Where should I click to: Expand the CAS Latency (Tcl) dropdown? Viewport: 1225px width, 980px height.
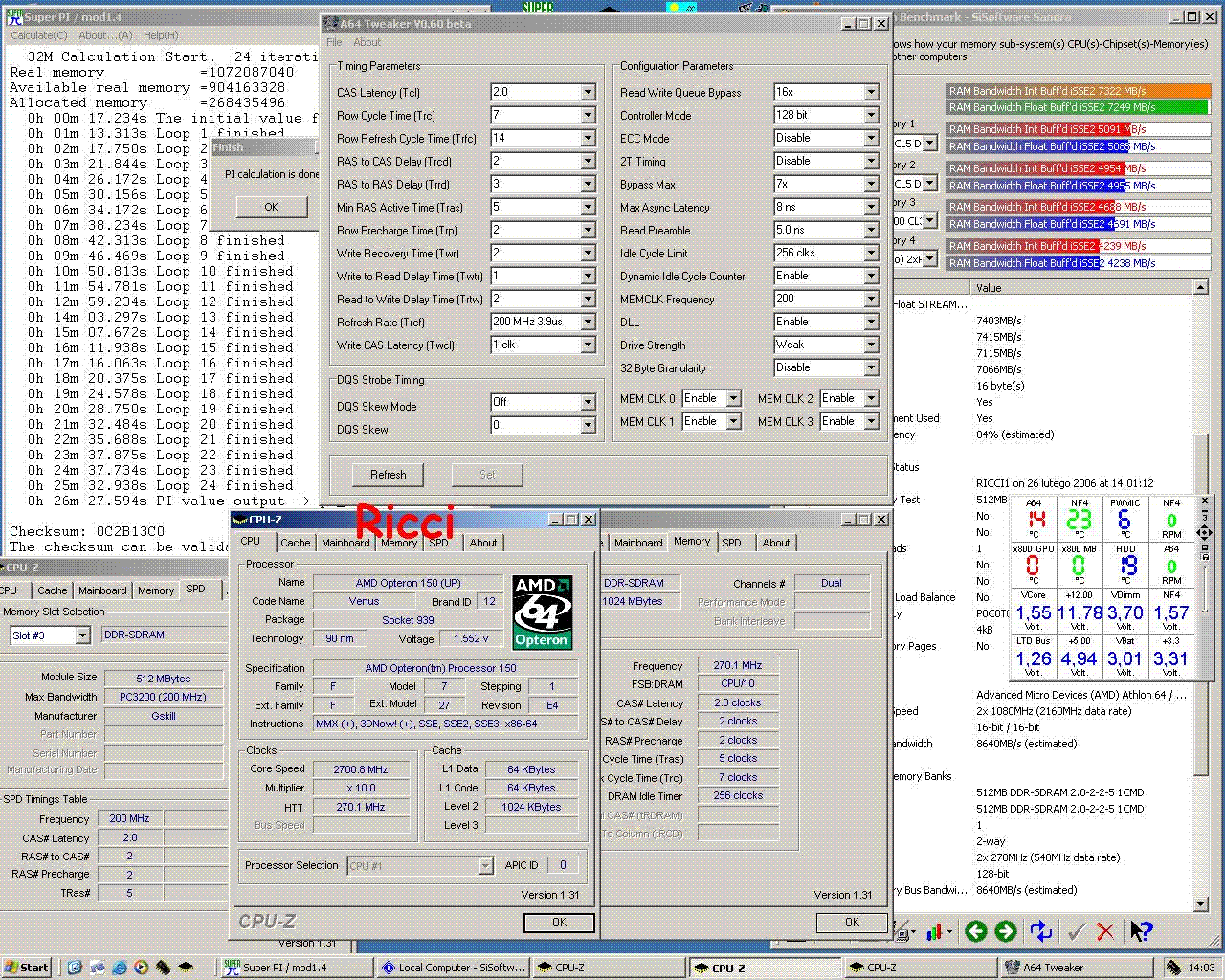coord(588,92)
